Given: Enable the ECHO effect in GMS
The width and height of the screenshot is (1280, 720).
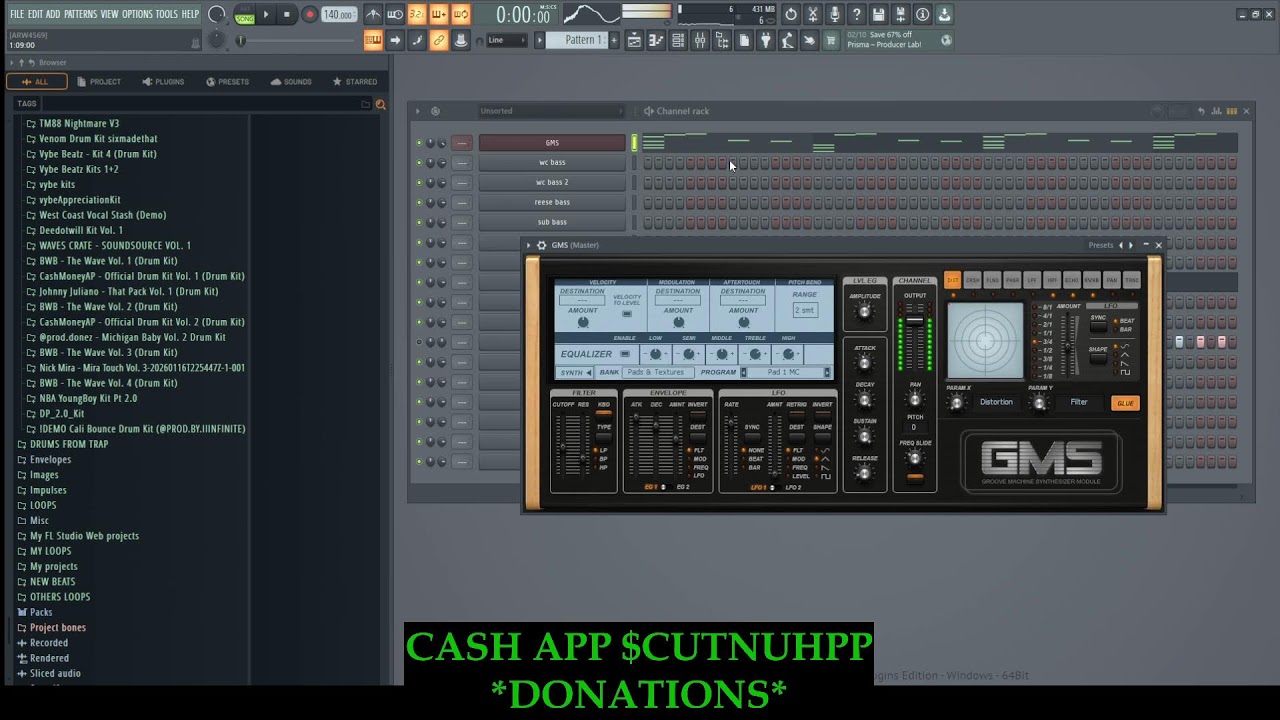Looking at the screenshot, I should (1072, 281).
